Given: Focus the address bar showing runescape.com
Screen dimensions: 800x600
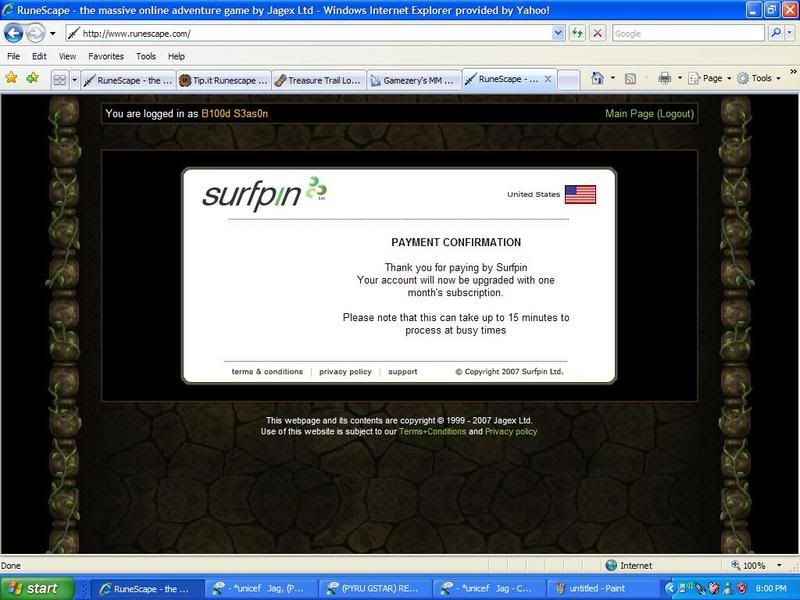Looking at the screenshot, I should tap(309, 34).
